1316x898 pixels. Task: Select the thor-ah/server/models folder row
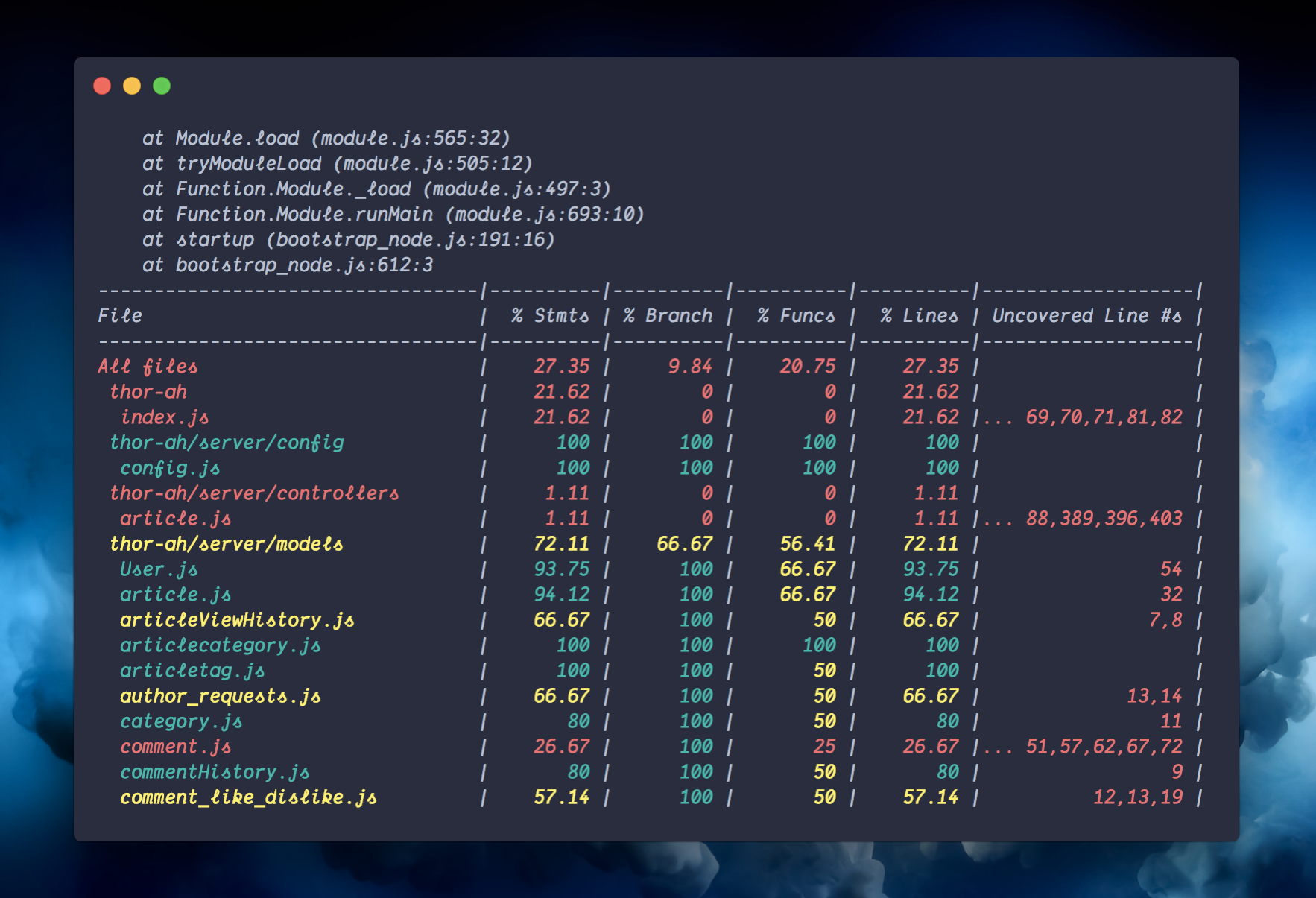coord(227,544)
